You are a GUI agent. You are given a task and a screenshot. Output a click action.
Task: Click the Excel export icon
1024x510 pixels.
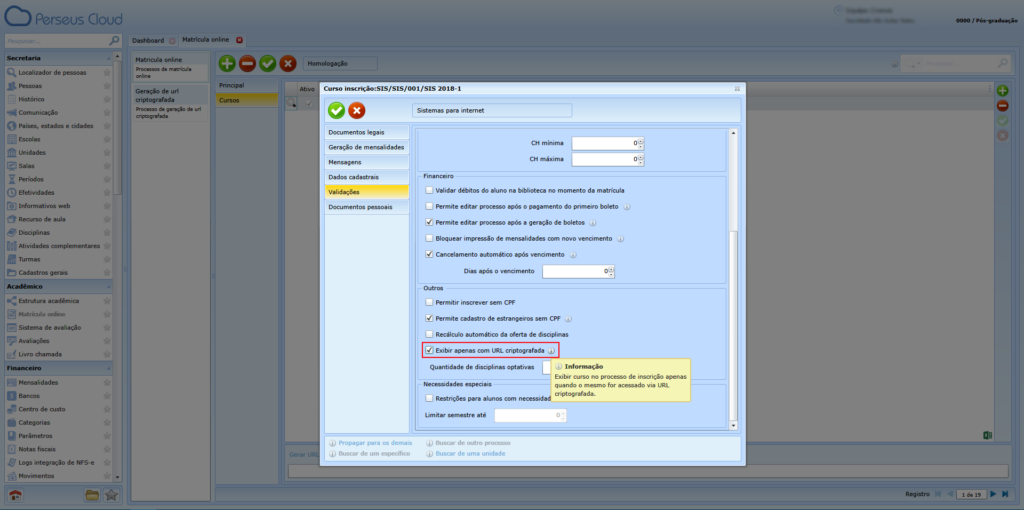[x=985, y=435]
